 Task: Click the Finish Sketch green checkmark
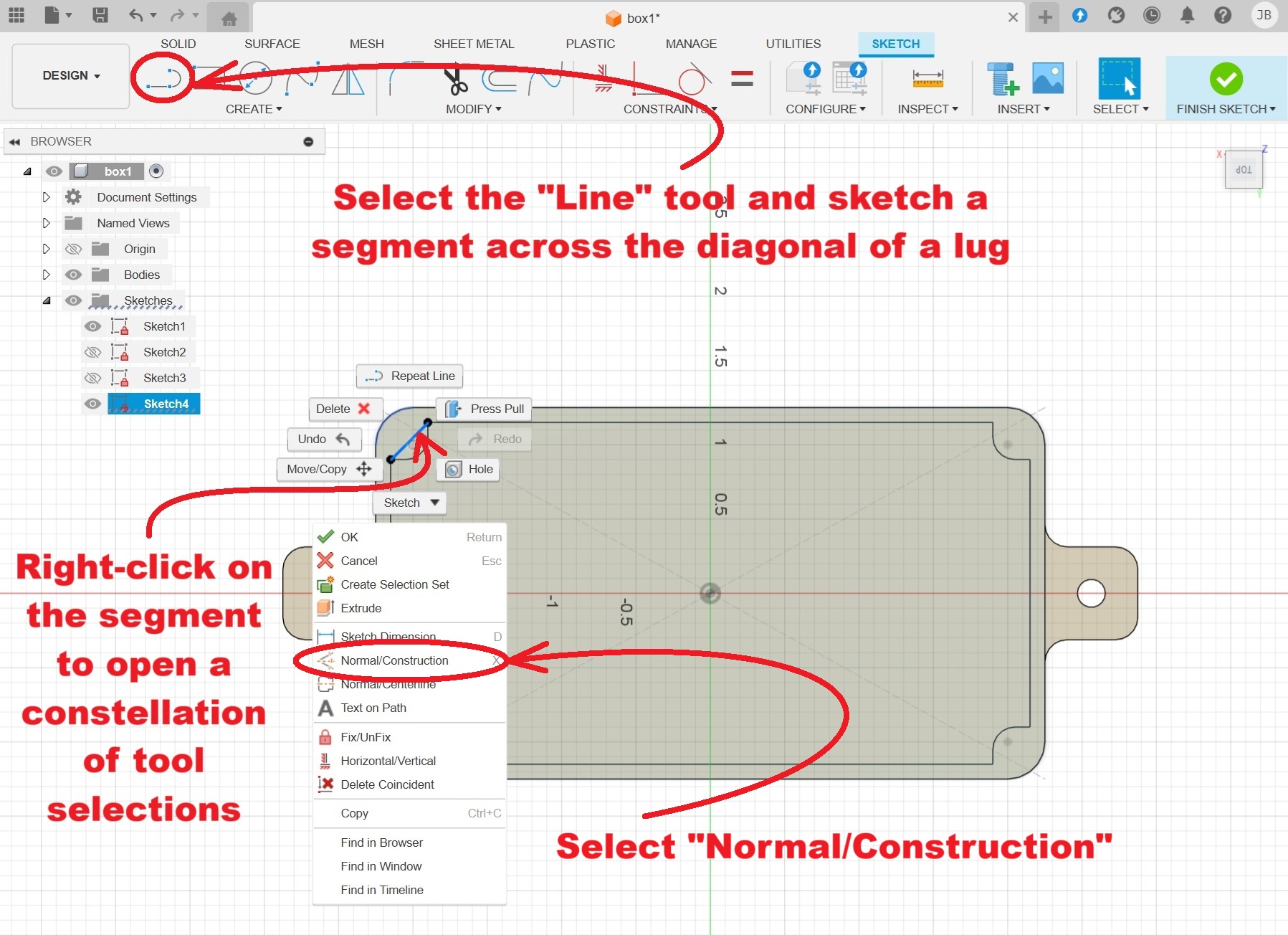click(1226, 79)
